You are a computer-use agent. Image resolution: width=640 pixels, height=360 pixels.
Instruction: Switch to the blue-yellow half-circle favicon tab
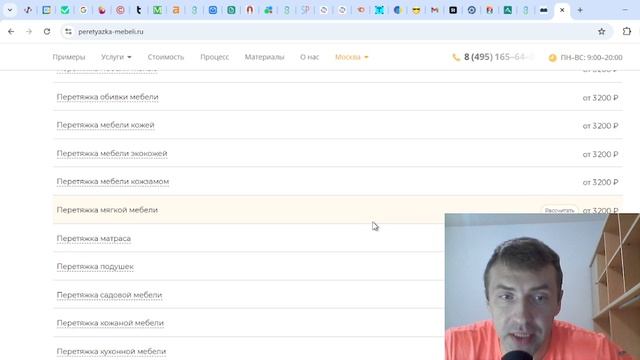pos(398,10)
